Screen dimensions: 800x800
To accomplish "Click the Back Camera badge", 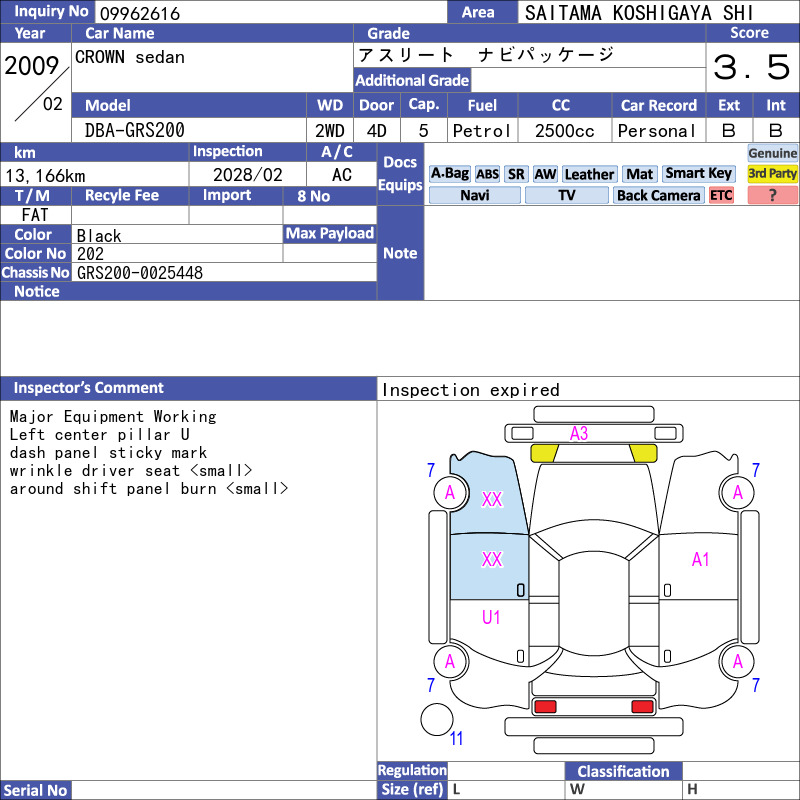I will [x=658, y=195].
